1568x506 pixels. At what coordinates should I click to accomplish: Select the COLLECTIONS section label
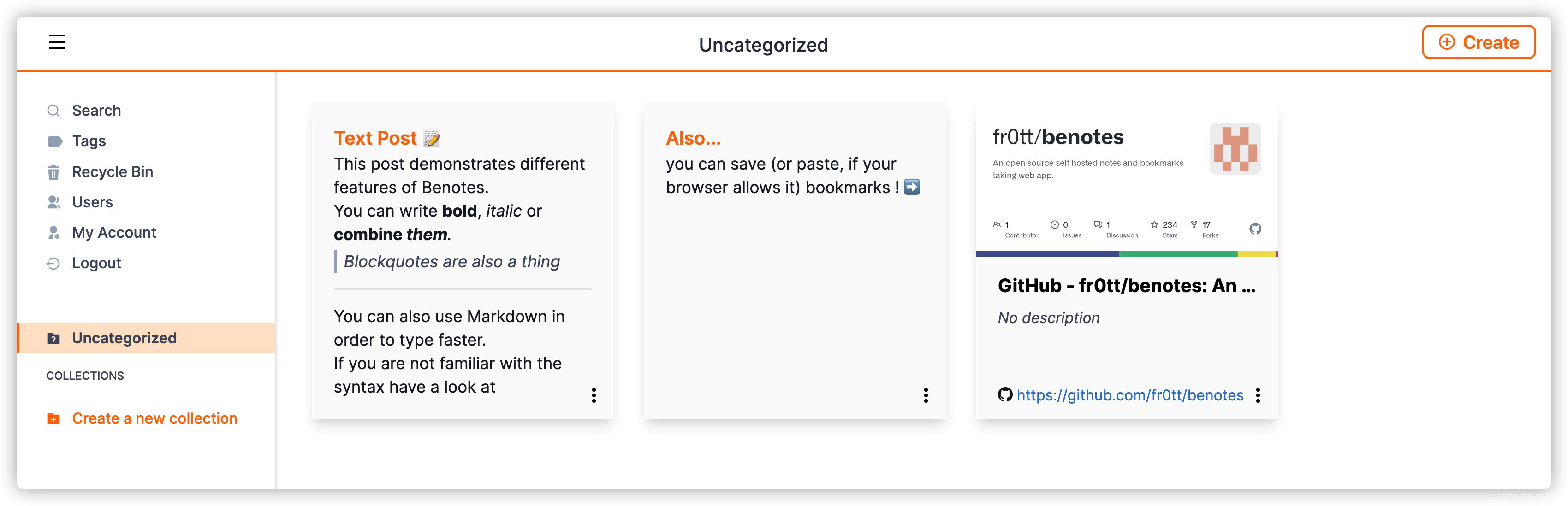click(86, 376)
